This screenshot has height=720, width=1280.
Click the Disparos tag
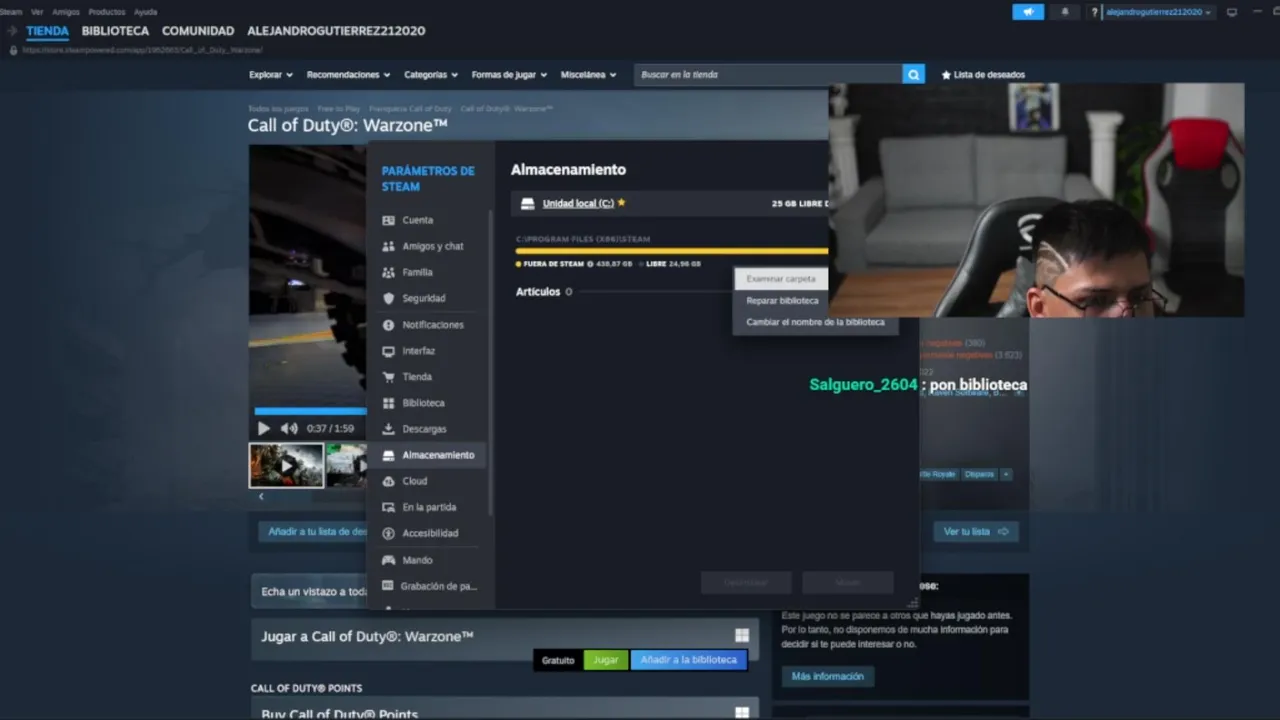(979, 474)
